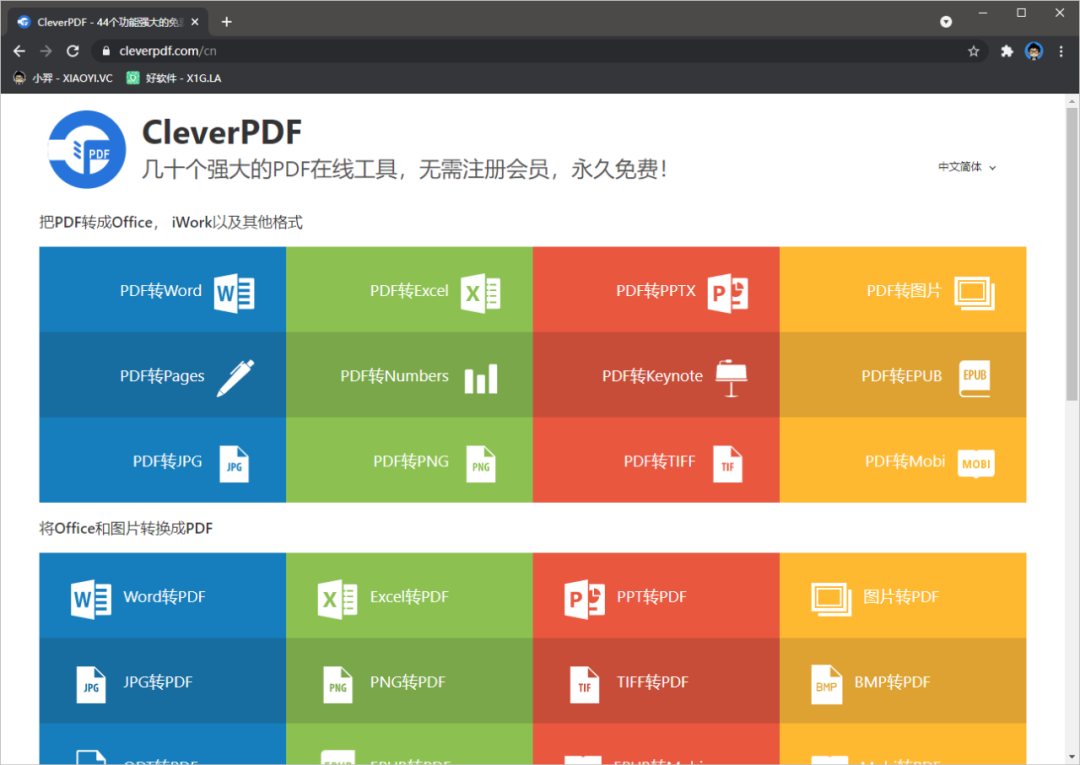Bookmark this page with the star icon
Image resolution: width=1080 pixels, height=765 pixels.
(x=973, y=51)
